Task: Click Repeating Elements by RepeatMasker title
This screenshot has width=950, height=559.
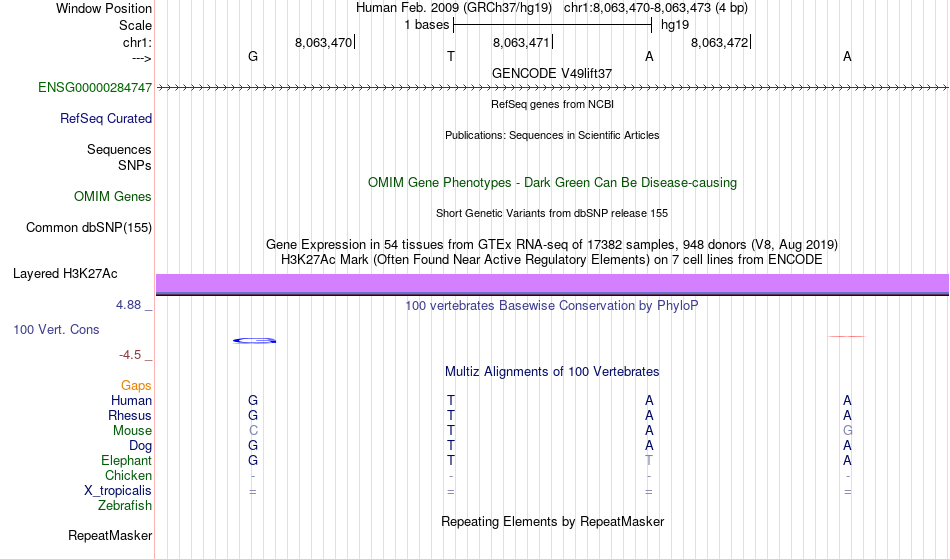Action: (552, 522)
